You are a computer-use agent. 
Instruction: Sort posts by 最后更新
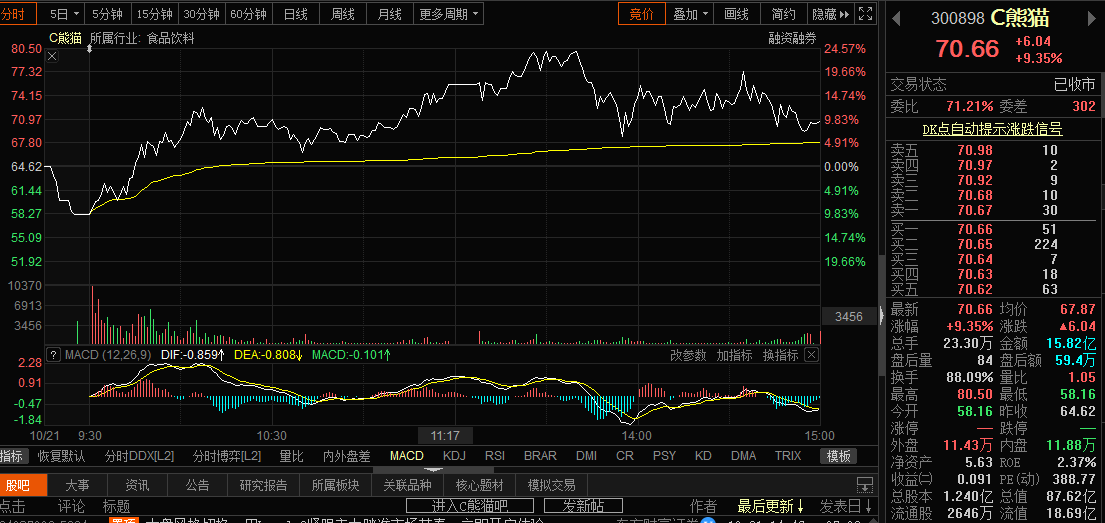click(x=771, y=506)
